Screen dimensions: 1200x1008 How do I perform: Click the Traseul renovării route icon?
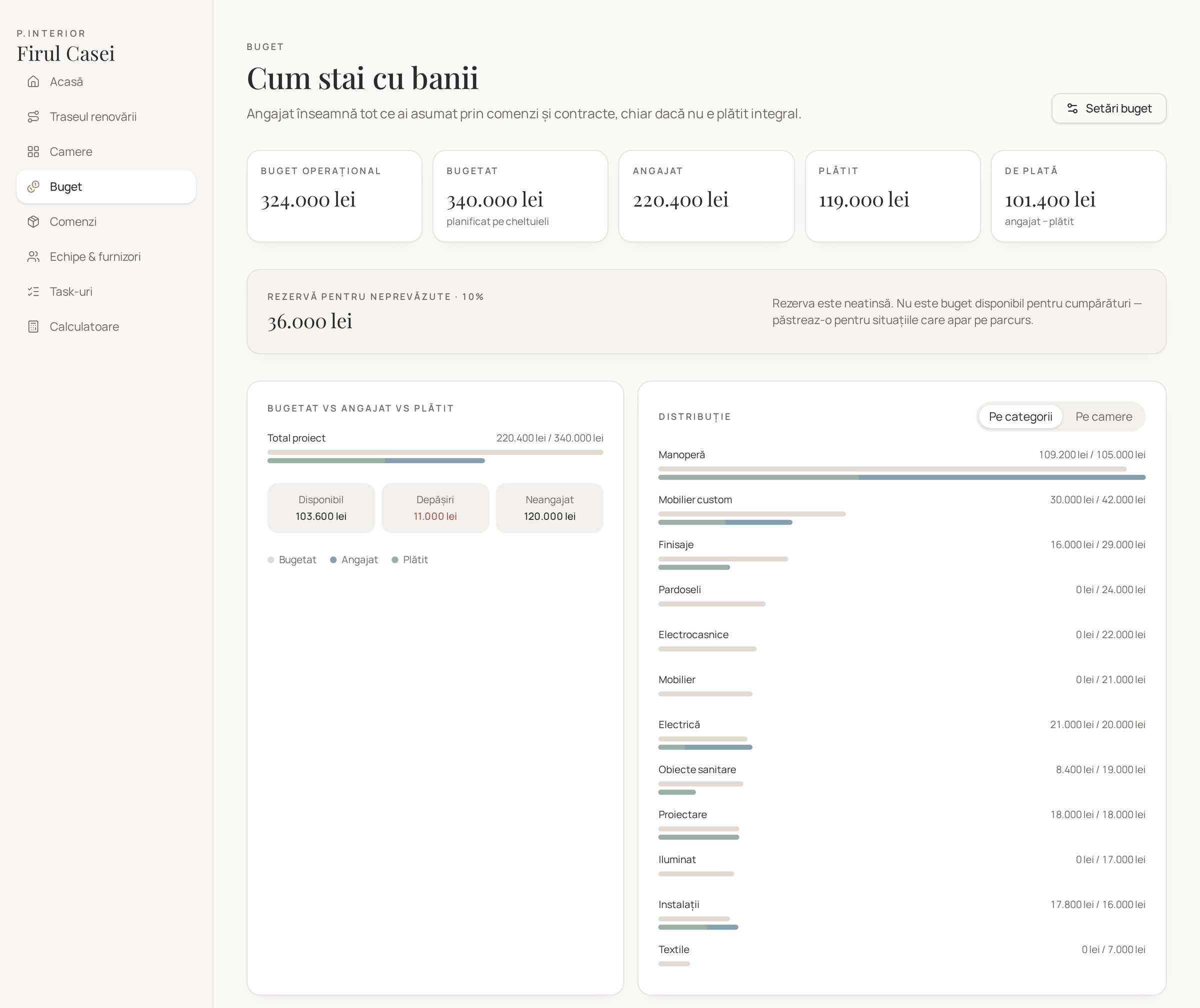tap(33, 116)
